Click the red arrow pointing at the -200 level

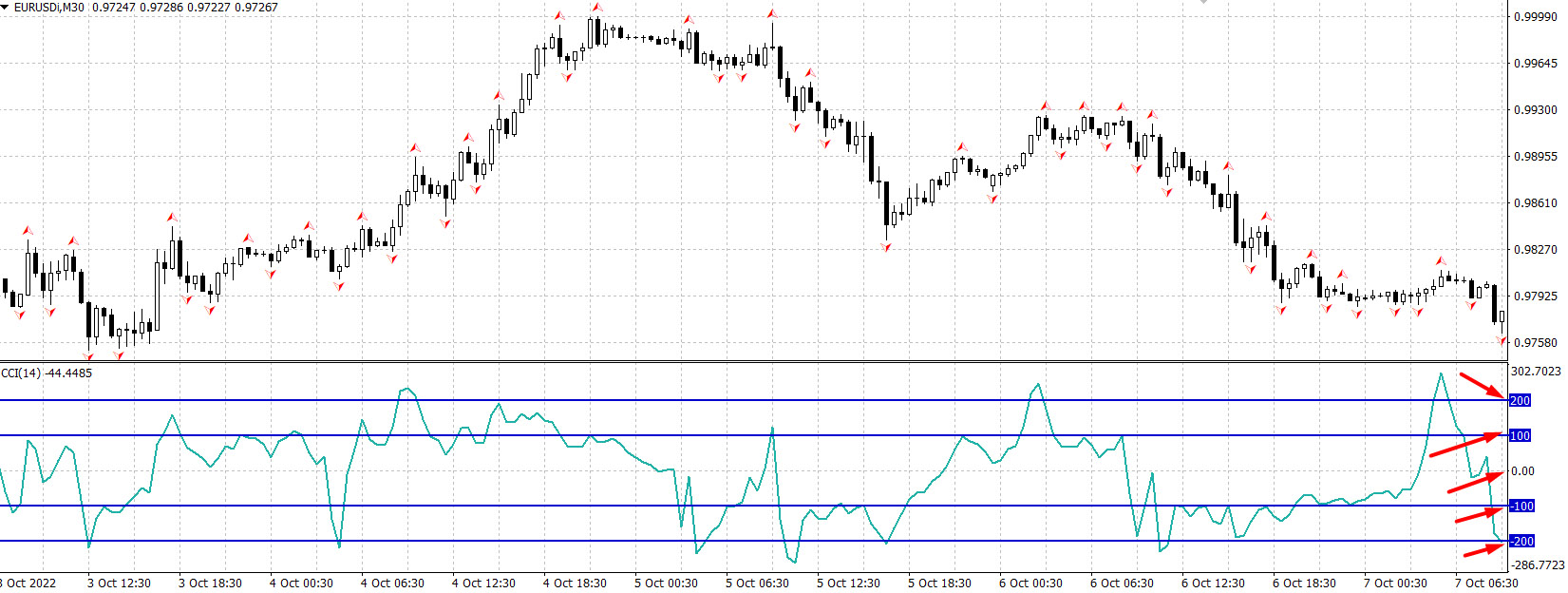tap(1484, 549)
